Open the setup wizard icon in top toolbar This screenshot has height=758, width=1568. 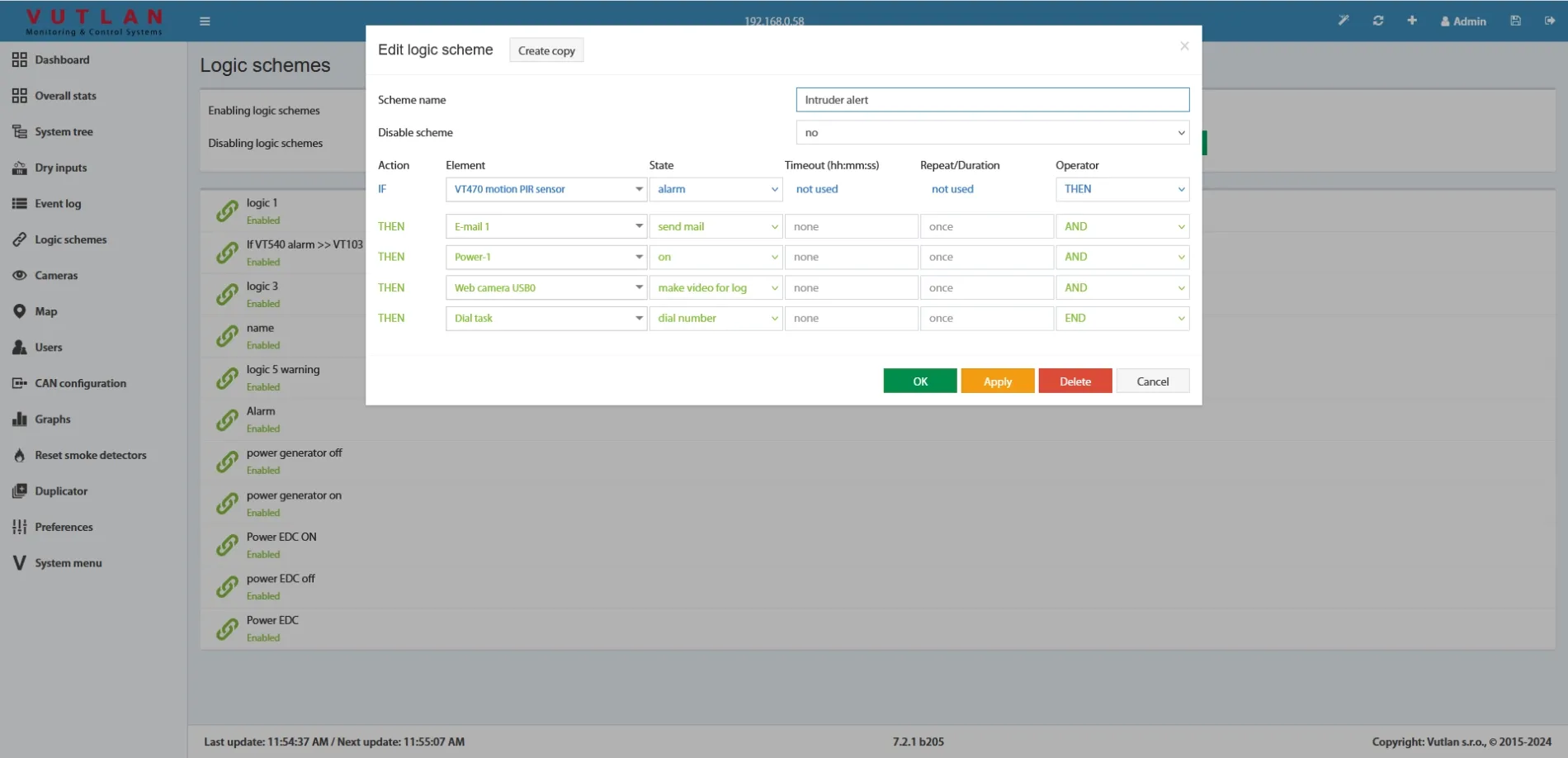pyautogui.click(x=1344, y=21)
